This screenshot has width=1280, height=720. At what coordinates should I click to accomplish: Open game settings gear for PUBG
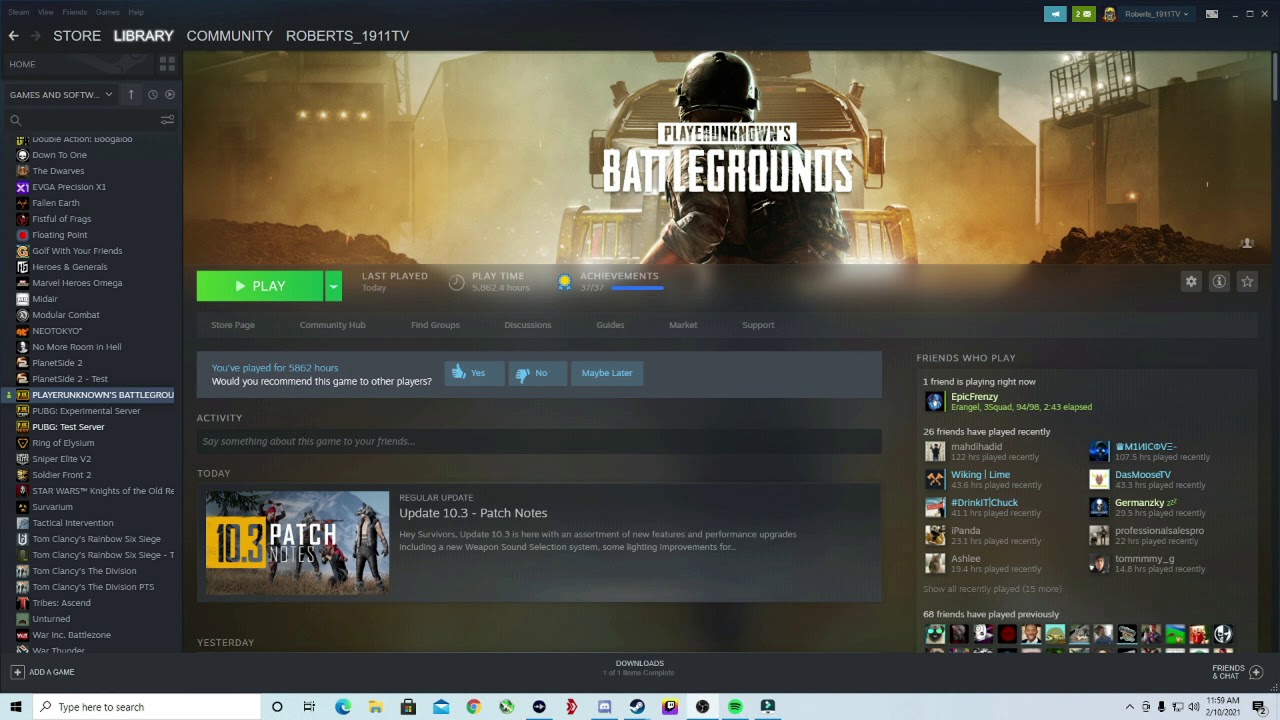[1191, 282]
